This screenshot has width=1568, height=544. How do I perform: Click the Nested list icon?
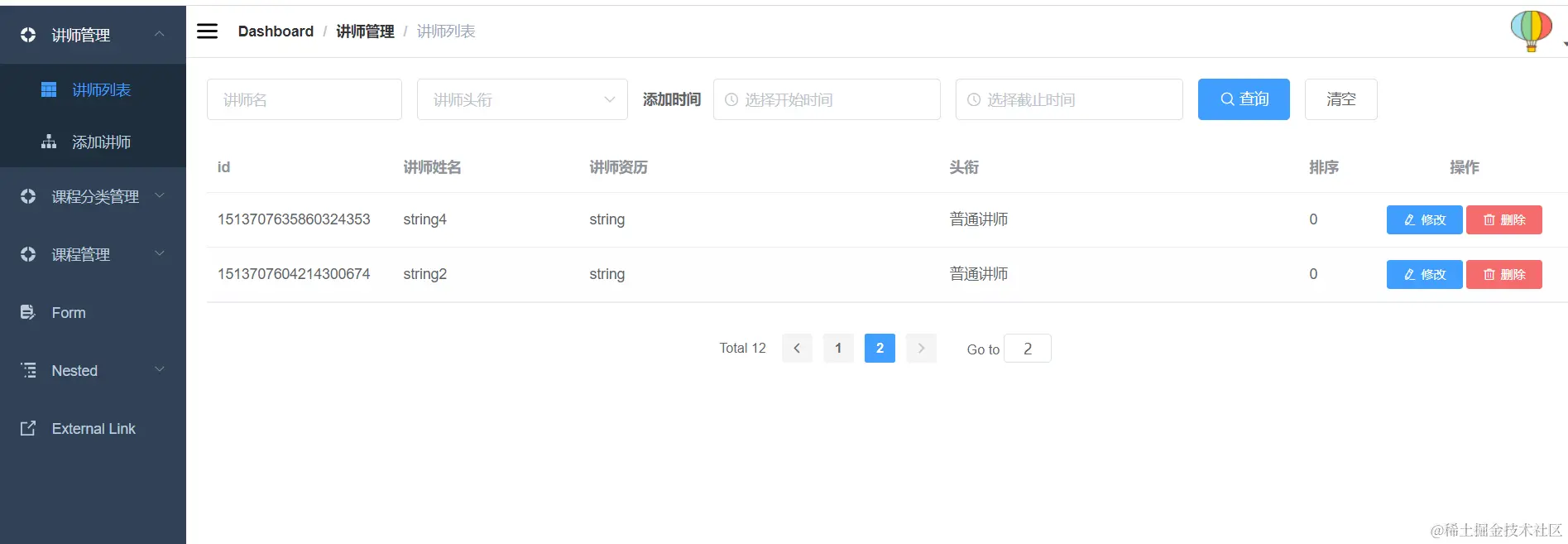[28, 370]
